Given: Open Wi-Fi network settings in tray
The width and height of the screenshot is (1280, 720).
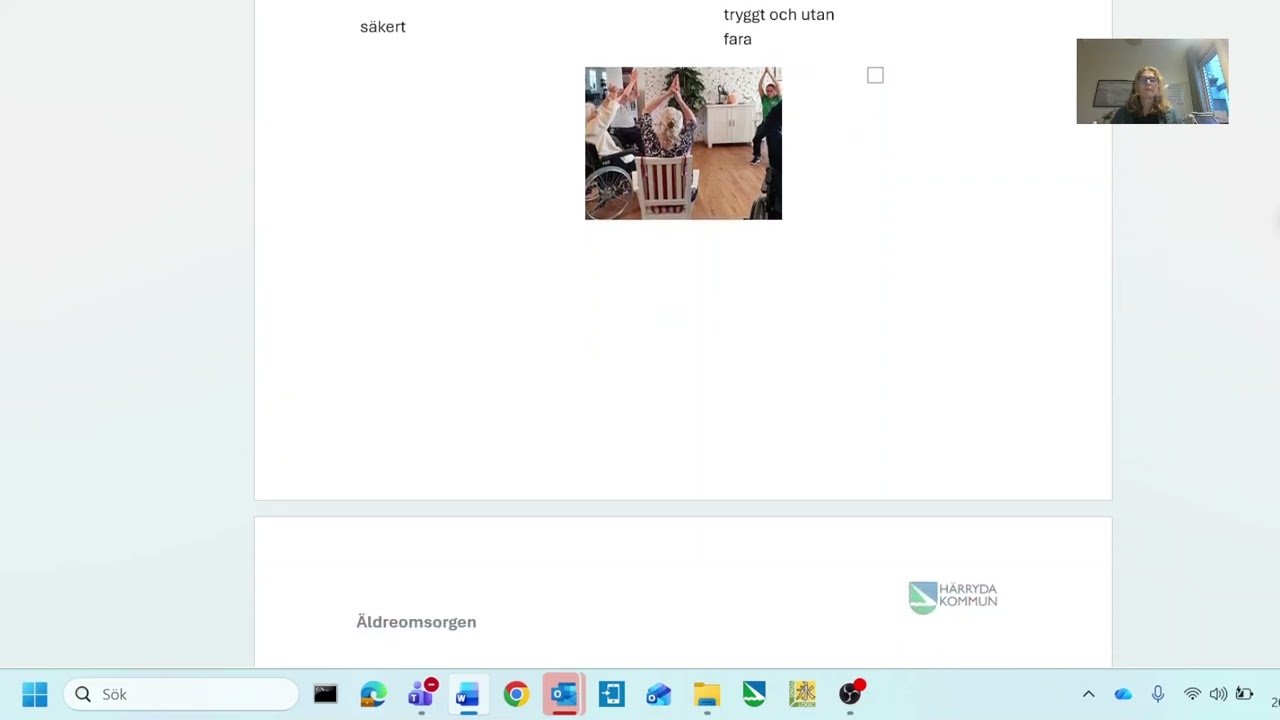Looking at the screenshot, I should 1192,694.
